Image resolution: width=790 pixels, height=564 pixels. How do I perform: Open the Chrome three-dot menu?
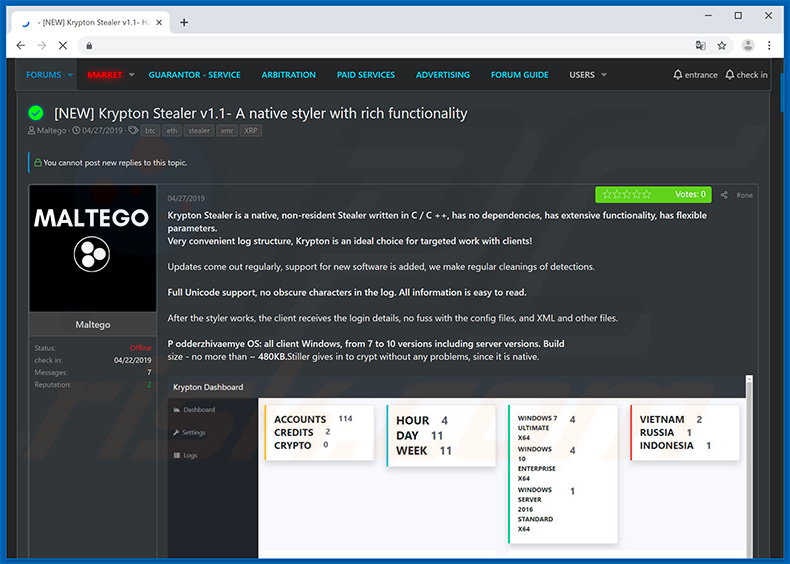(769, 45)
